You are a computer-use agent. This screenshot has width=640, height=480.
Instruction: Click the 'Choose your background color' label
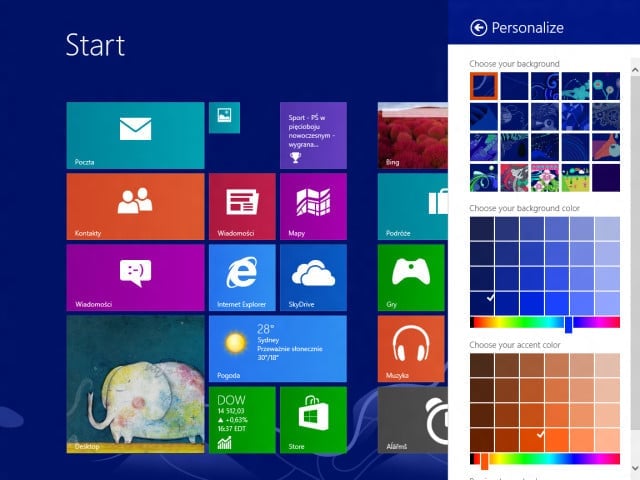coord(524,208)
